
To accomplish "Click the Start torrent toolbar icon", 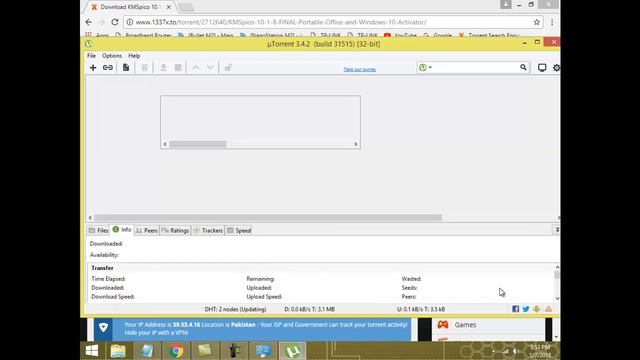I will 163,68.
